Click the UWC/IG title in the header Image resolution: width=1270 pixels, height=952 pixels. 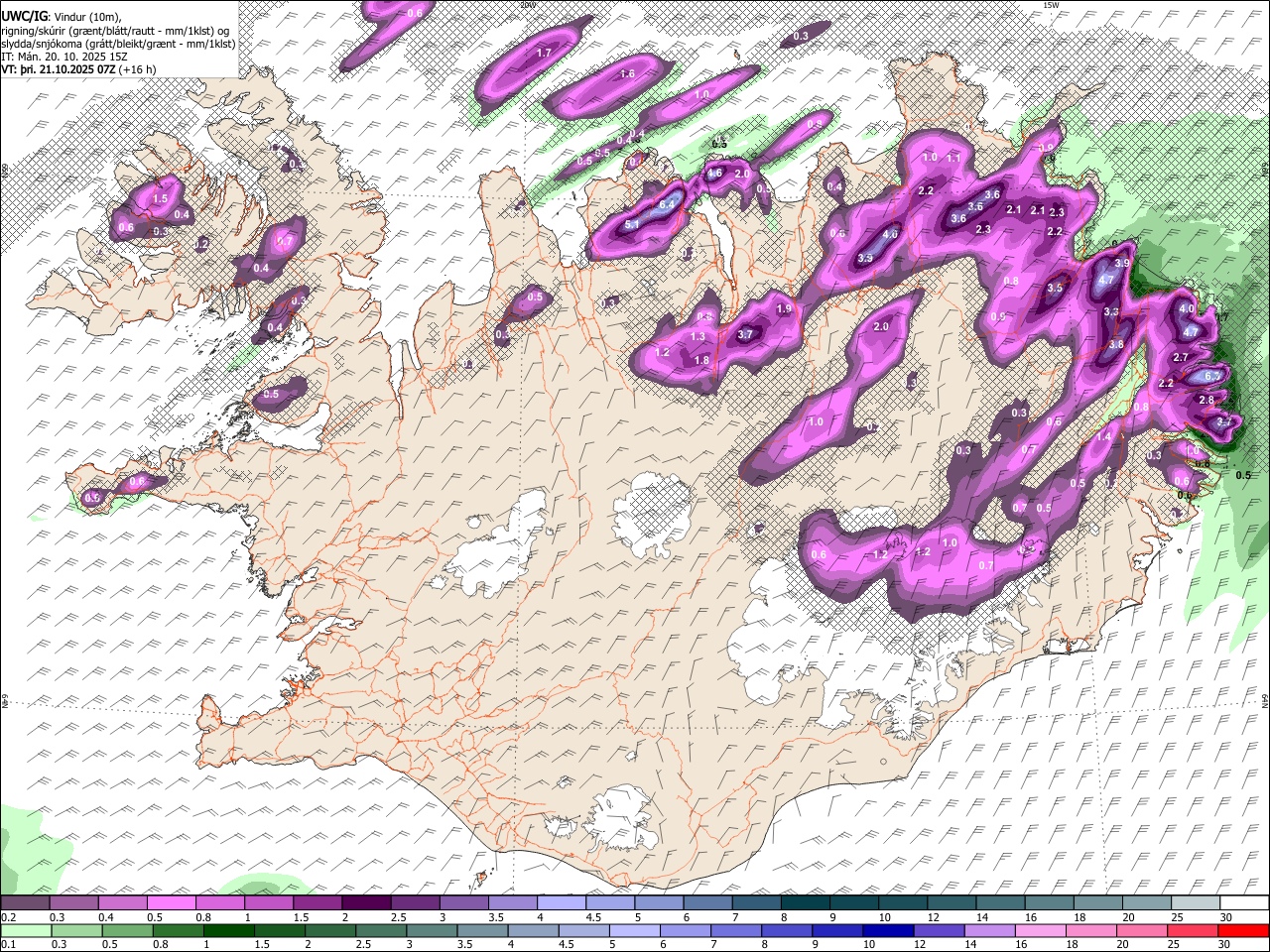click(x=24, y=17)
